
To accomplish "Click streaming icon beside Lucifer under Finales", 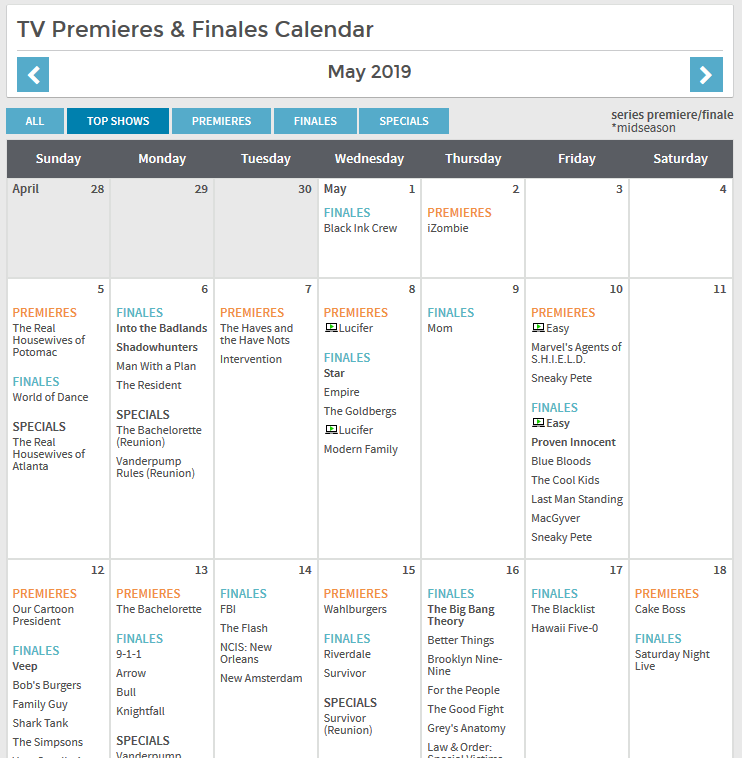I will pos(330,430).
